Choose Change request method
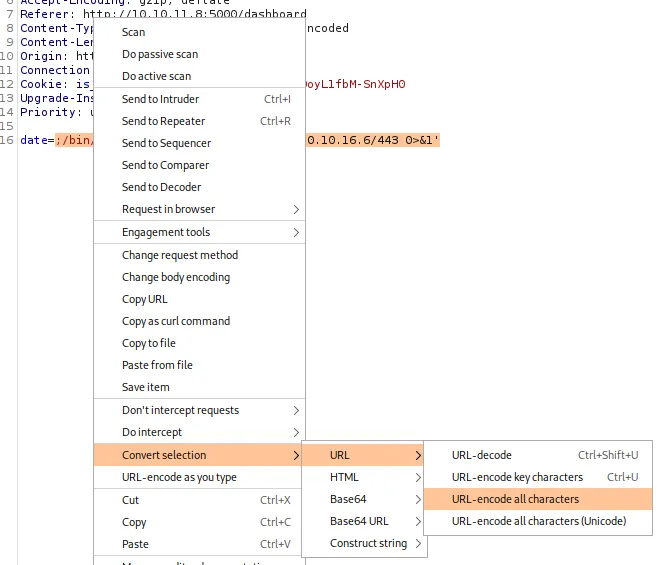Image resolution: width=657 pixels, height=565 pixels. coord(199,255)
